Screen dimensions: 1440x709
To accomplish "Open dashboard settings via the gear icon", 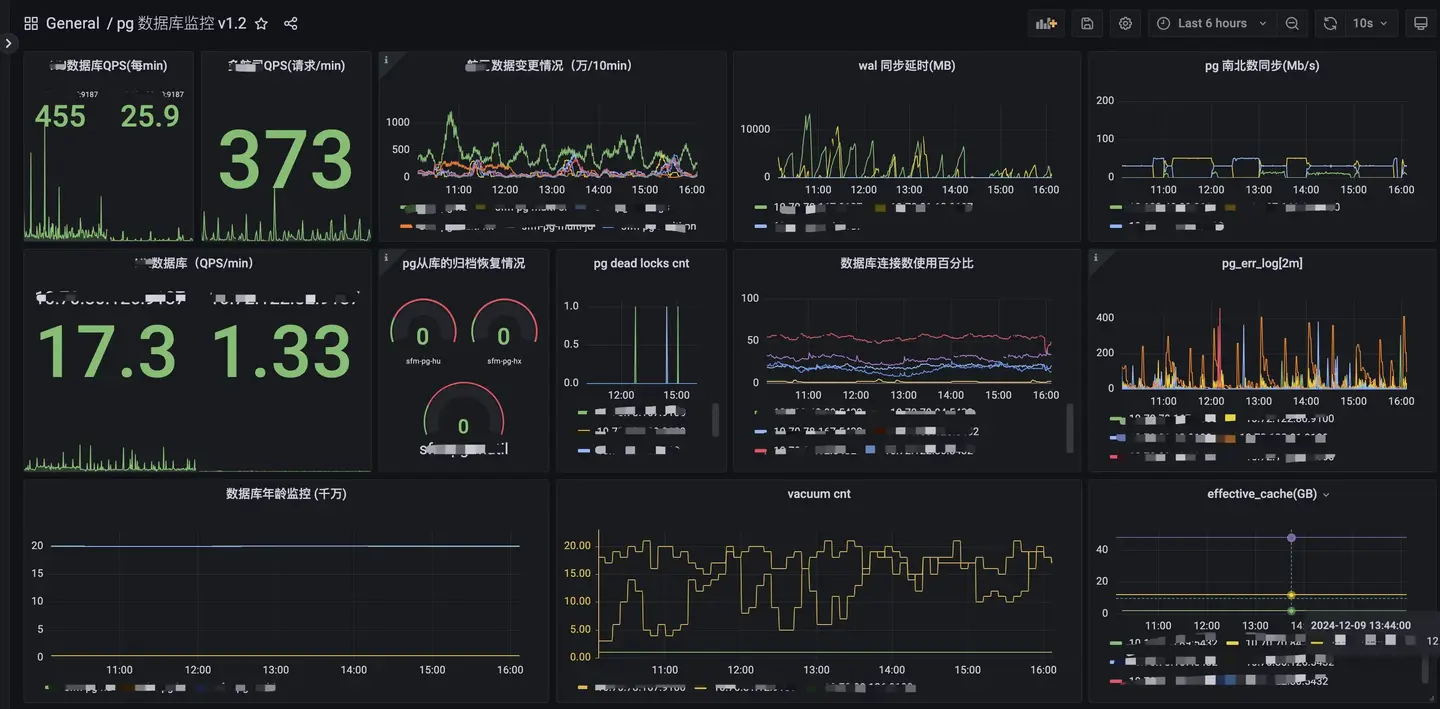I will point(1125,23).
